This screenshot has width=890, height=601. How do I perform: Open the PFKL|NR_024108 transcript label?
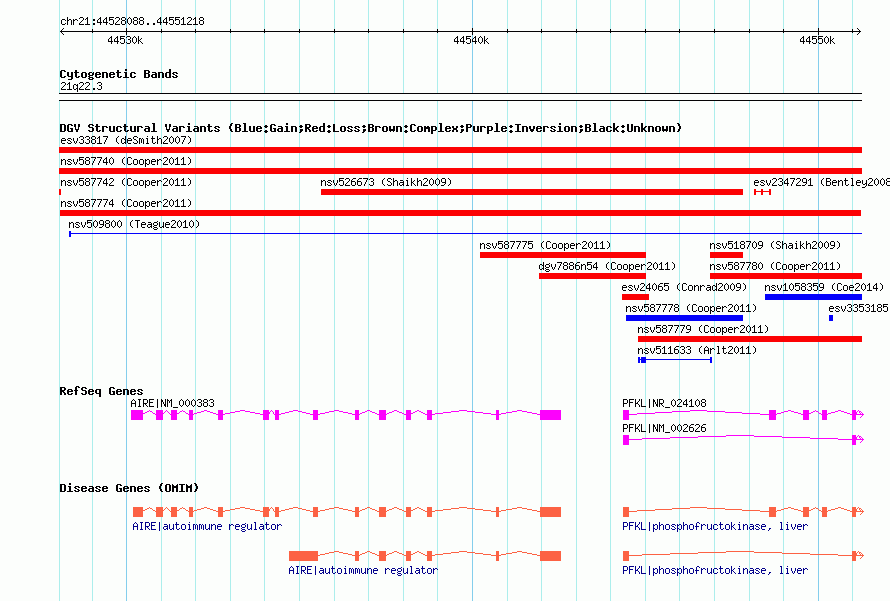(x=664, y=403)
